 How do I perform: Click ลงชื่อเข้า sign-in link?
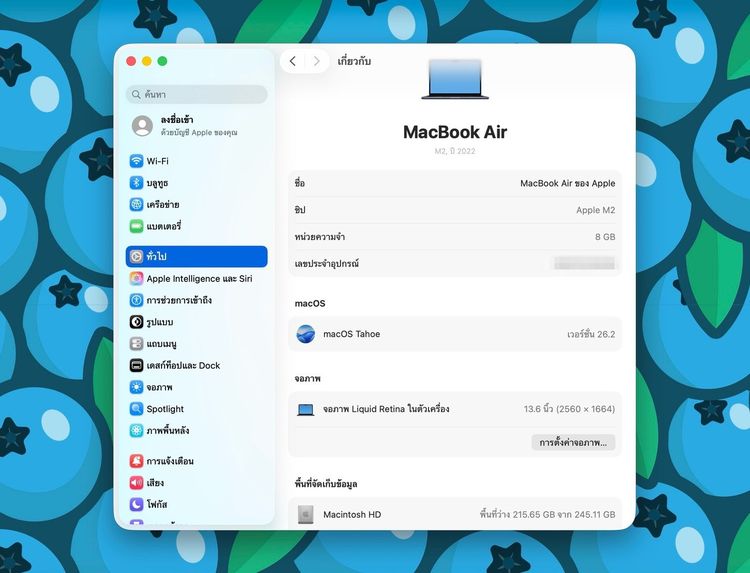pyautogui.click(x=177, y=120)
